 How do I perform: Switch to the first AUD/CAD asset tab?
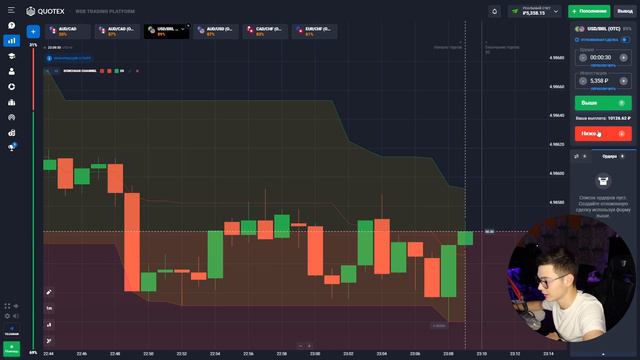coord(67,31)
